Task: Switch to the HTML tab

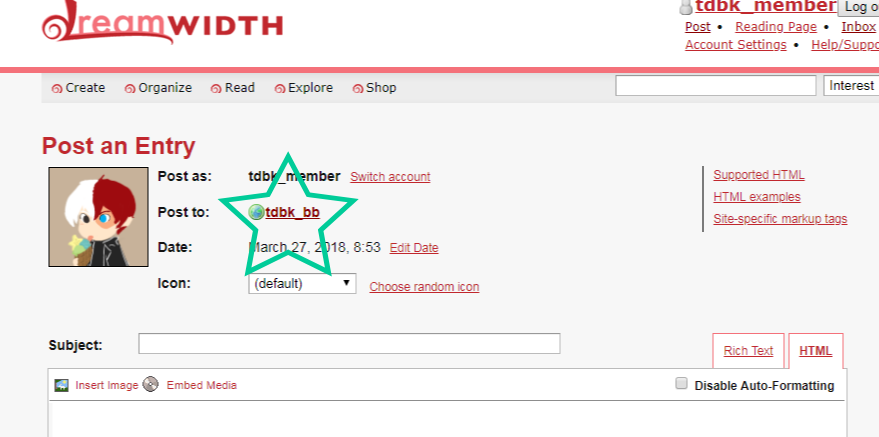Action: pyautogui.click(x=816, y=351)
